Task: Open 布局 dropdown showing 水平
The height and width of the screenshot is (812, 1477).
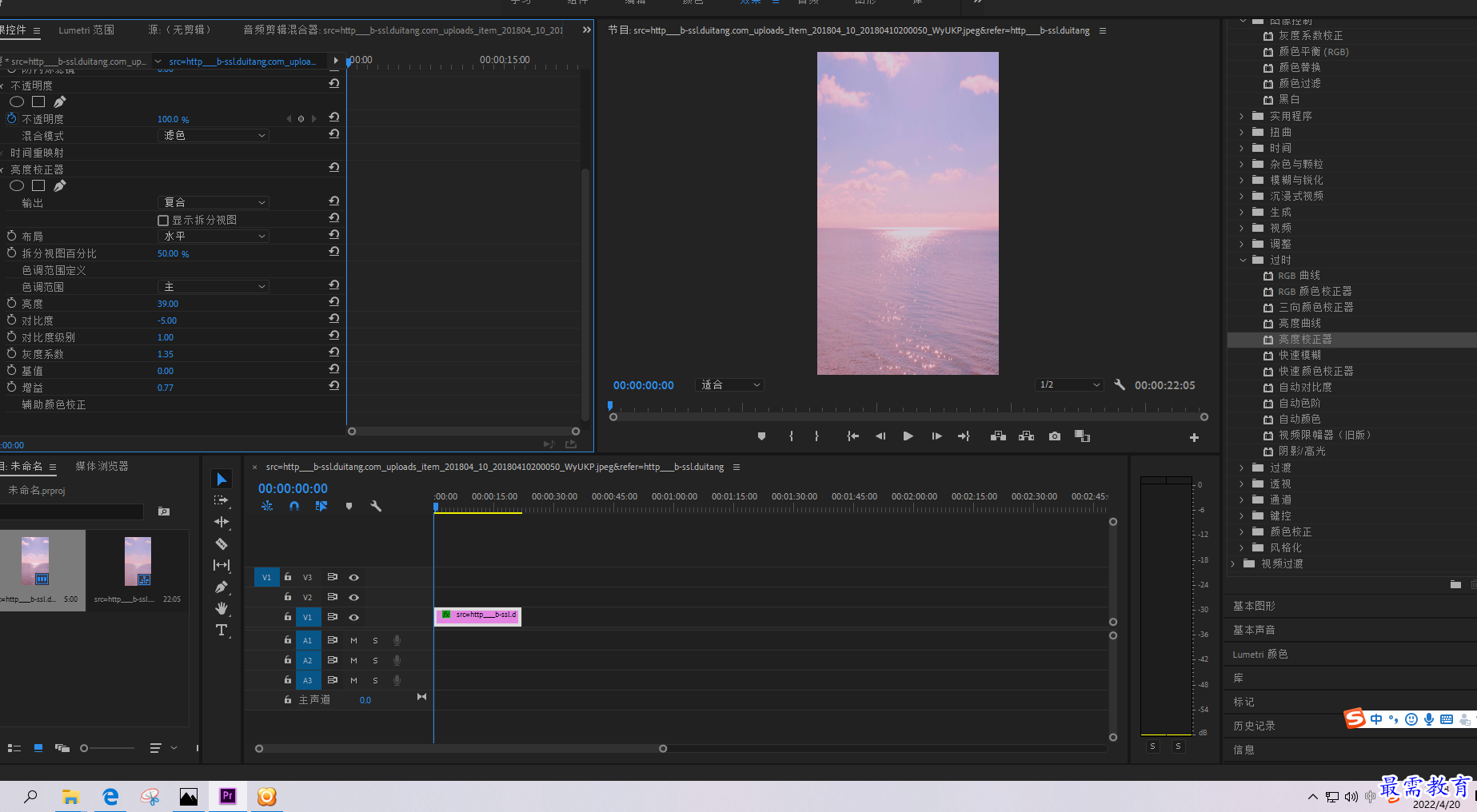Action: point(213,236)
